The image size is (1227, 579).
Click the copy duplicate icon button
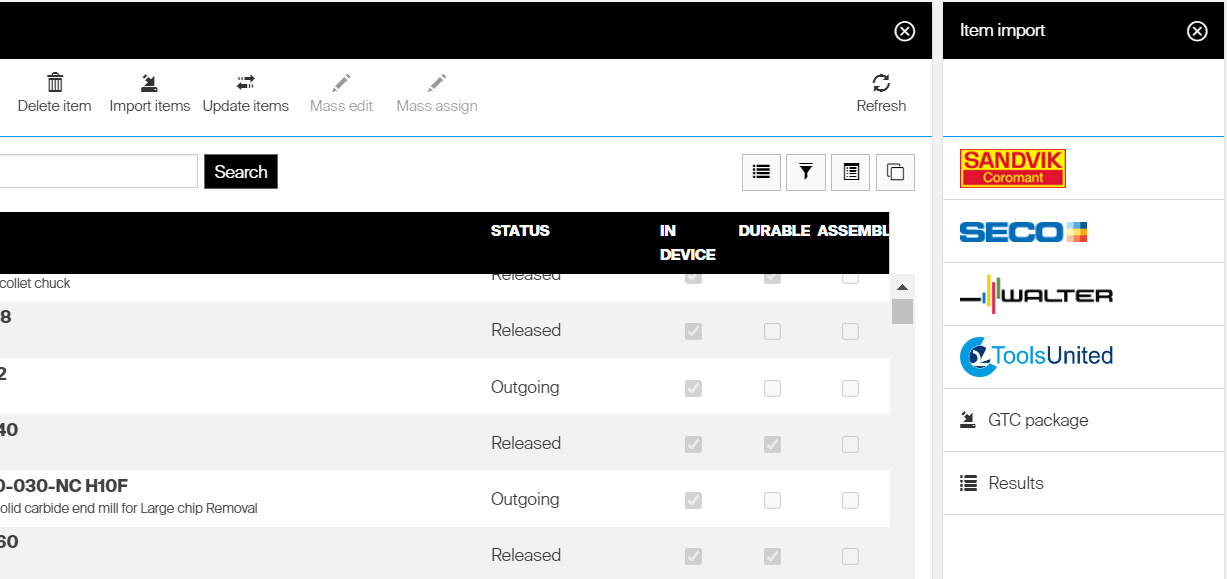895,172
